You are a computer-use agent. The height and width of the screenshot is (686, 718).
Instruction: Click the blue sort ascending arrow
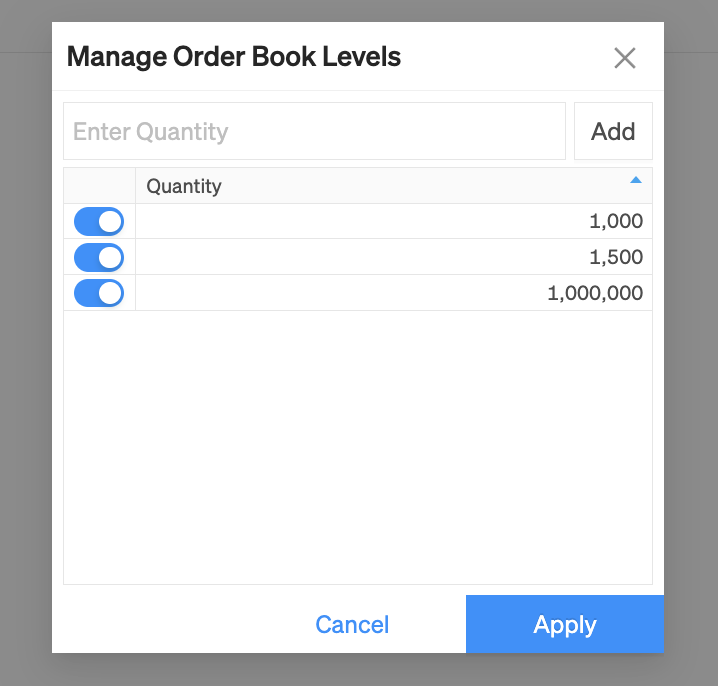tap(636, 180)
